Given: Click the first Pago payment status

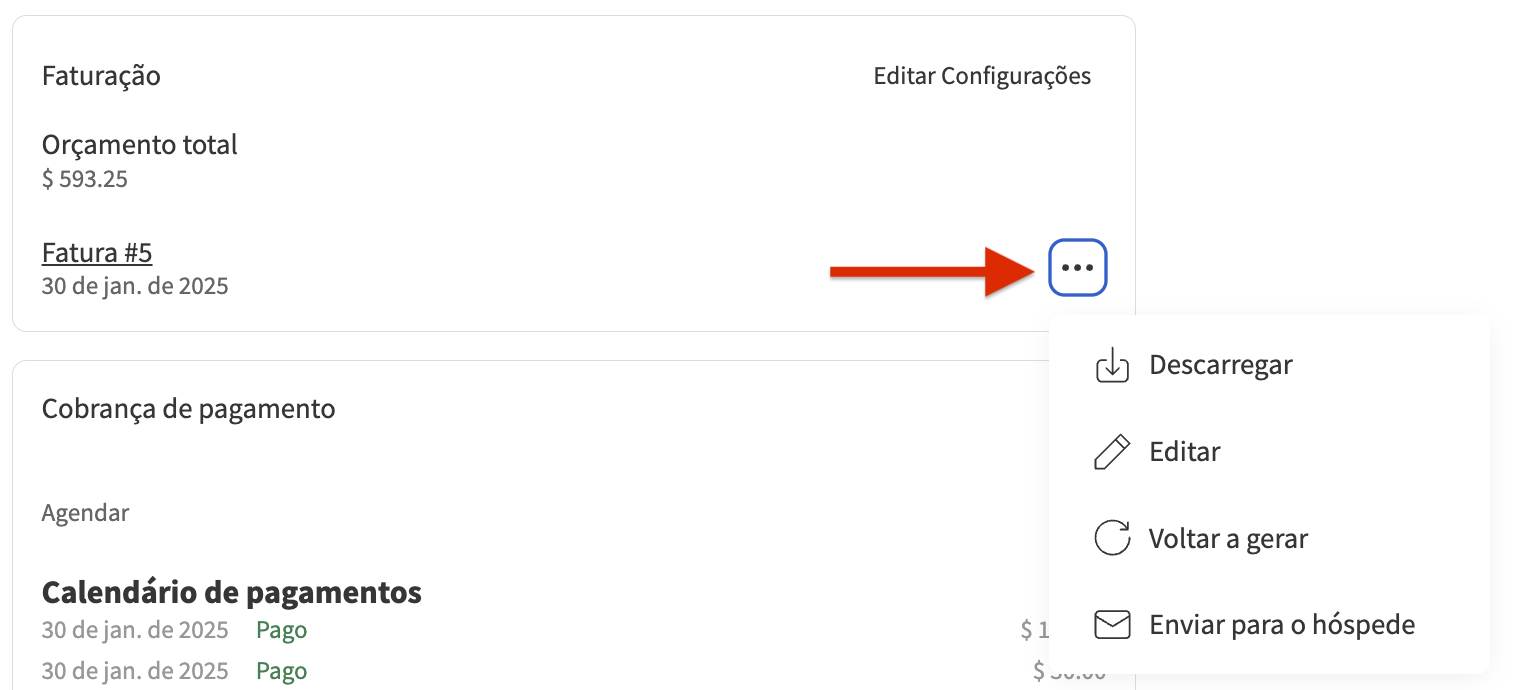Looking at the screenshot, I should tap(281, 629).
